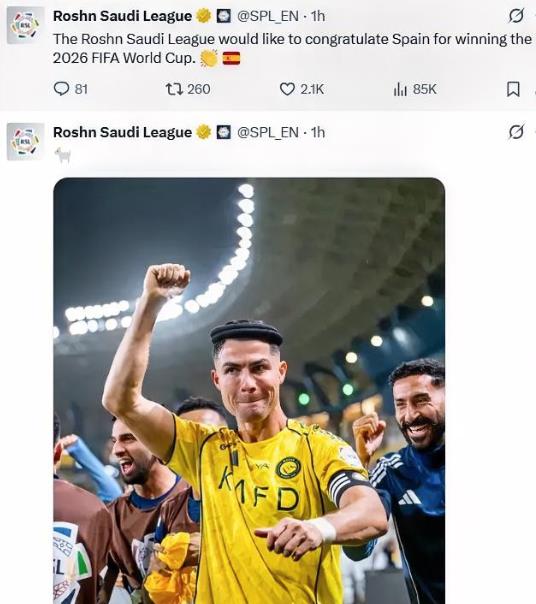This screenshot has height=604, width=536.
Task: Repost the Spain congratulation tweet
Action: [x=173, y=89]
